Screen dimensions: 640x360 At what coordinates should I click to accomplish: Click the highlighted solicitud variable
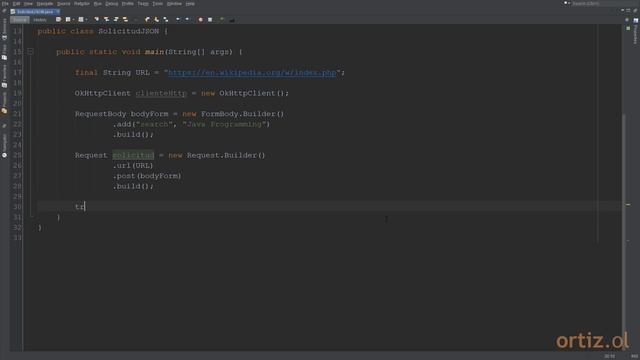coord(133,155)
